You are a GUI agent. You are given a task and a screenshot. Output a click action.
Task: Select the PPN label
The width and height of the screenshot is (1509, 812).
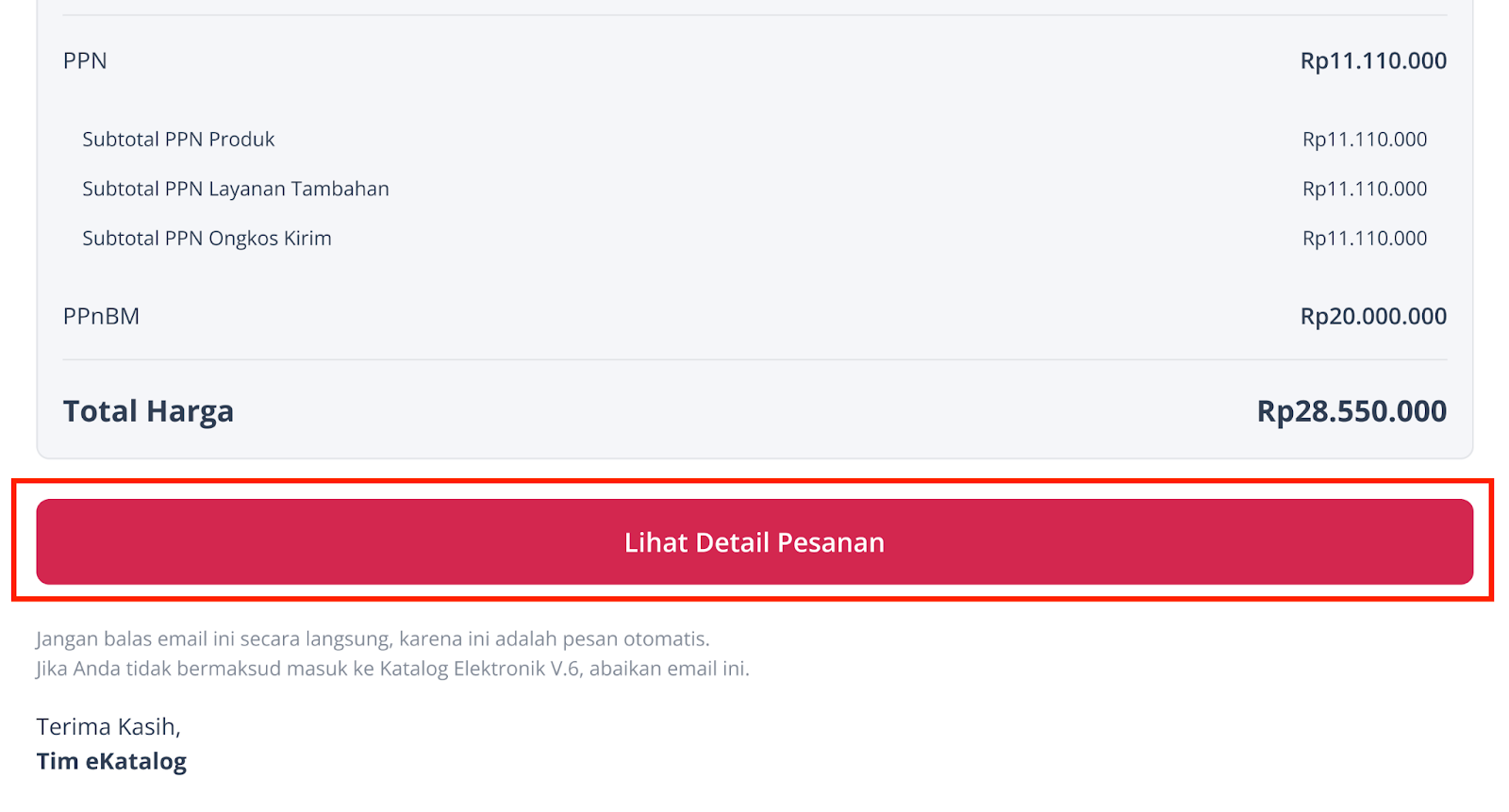(84, 60)
